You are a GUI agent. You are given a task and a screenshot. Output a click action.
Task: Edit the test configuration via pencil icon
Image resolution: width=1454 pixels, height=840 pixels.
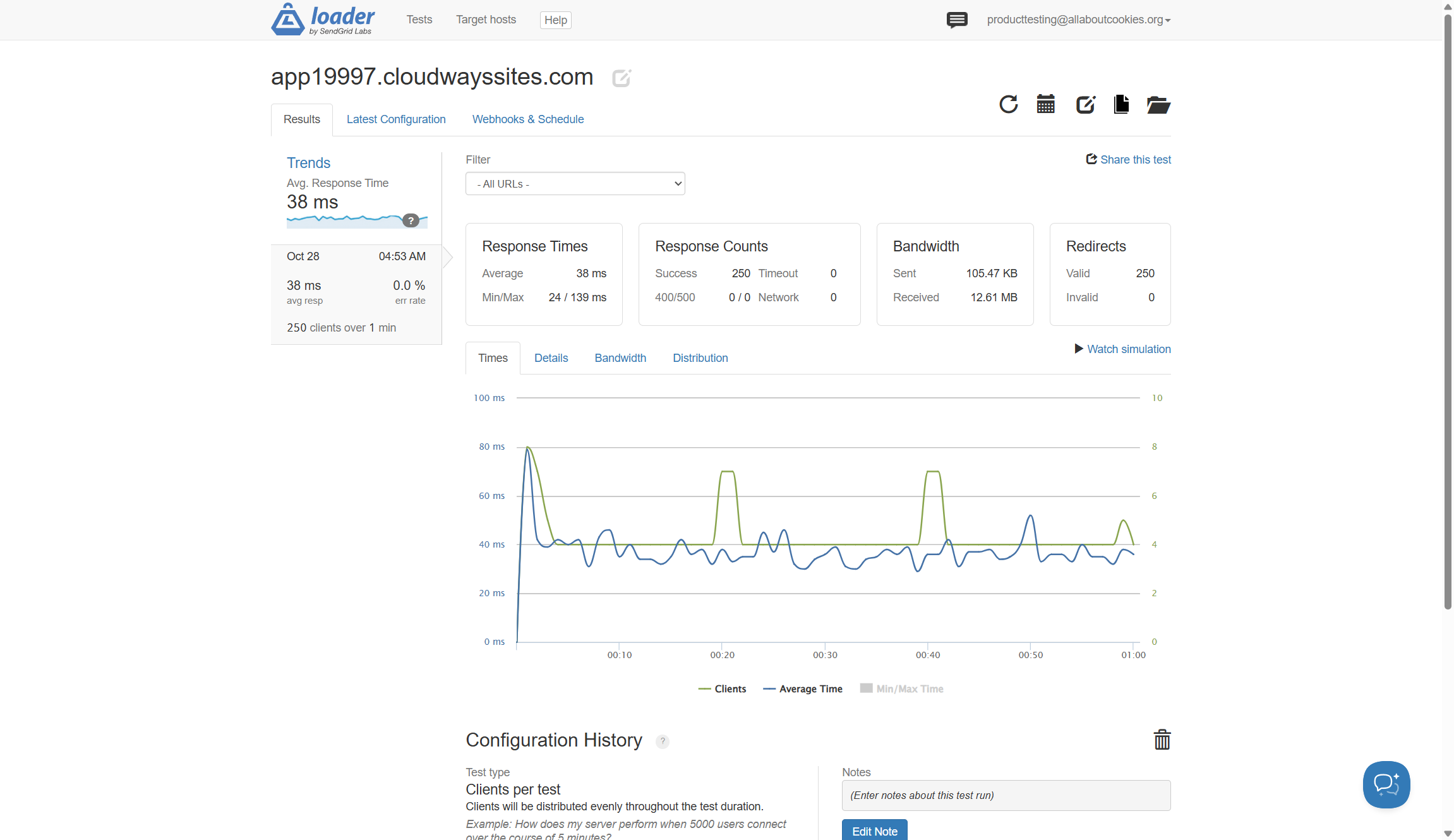tap(1085, 104)
